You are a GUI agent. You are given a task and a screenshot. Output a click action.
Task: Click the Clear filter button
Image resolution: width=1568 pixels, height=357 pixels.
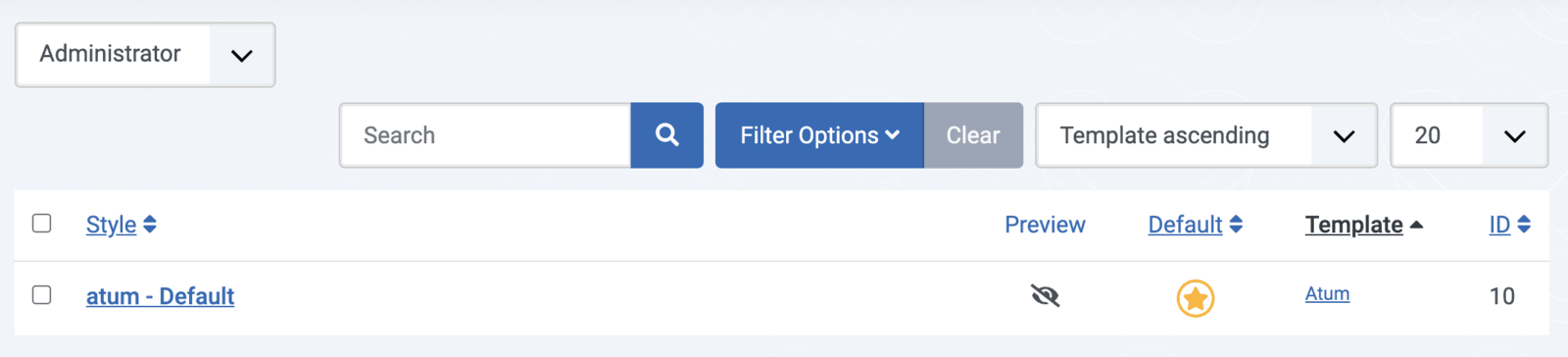(x=973, y=135)
